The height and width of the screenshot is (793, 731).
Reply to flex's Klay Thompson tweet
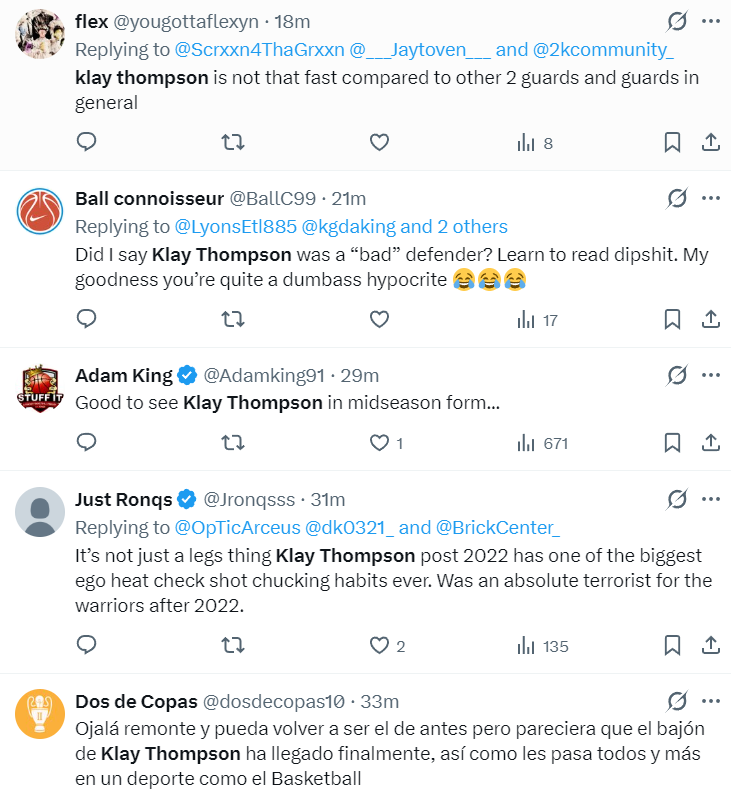coord(87,142)
